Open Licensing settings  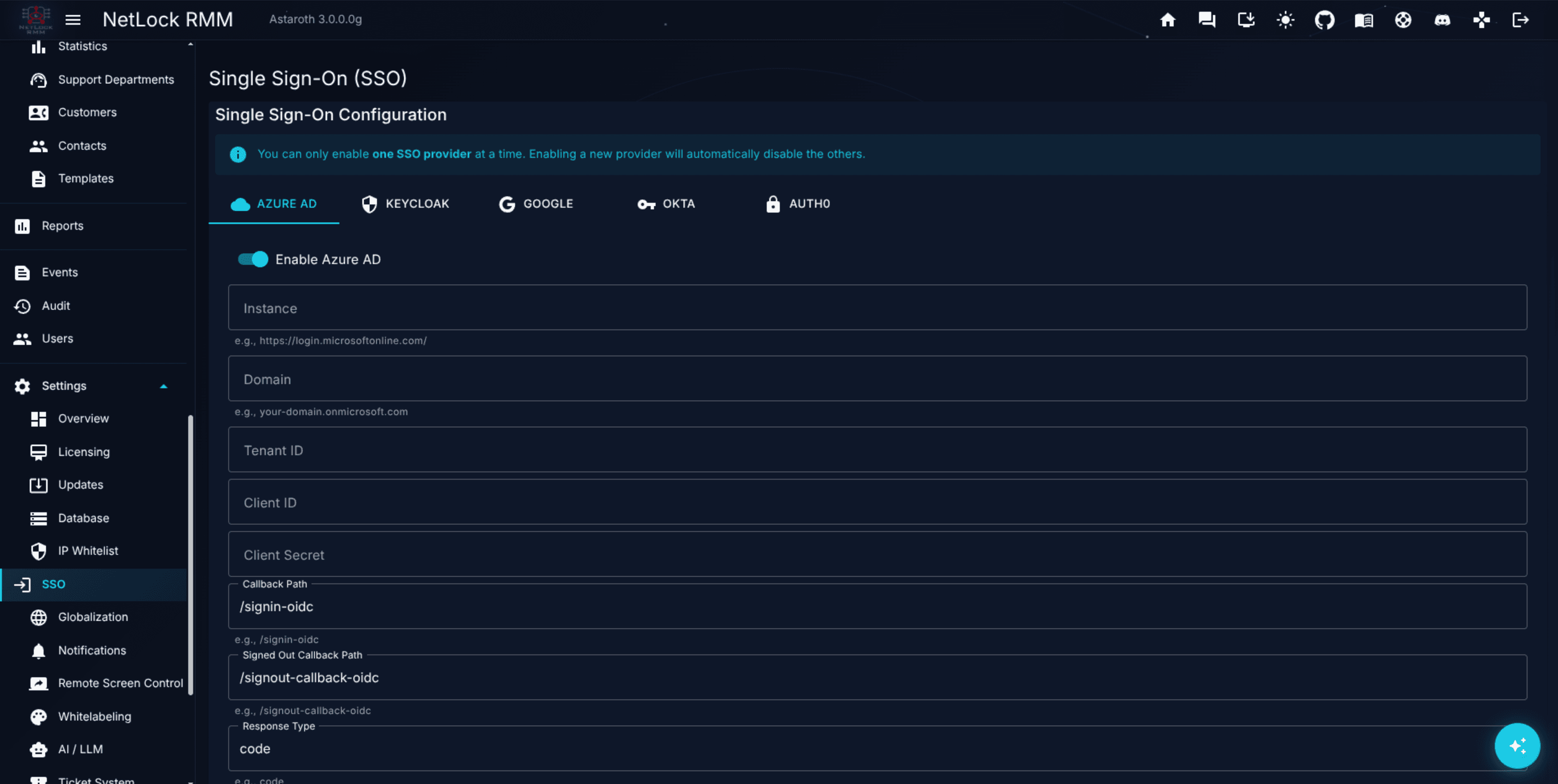[83, 452]
